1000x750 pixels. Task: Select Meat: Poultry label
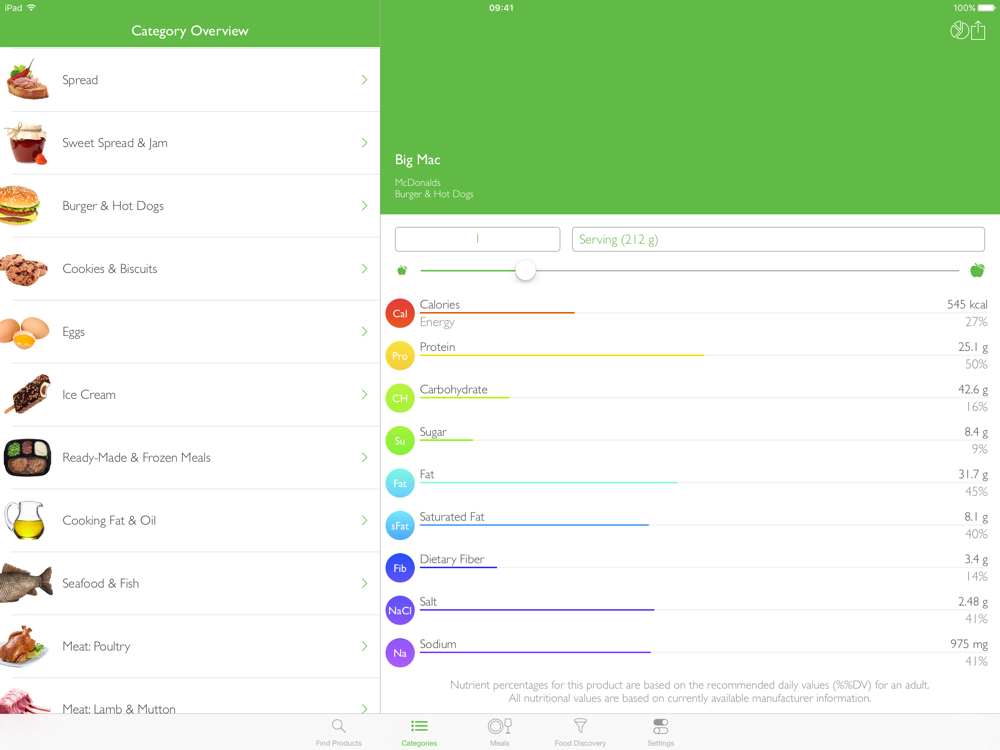coord(96,646)
